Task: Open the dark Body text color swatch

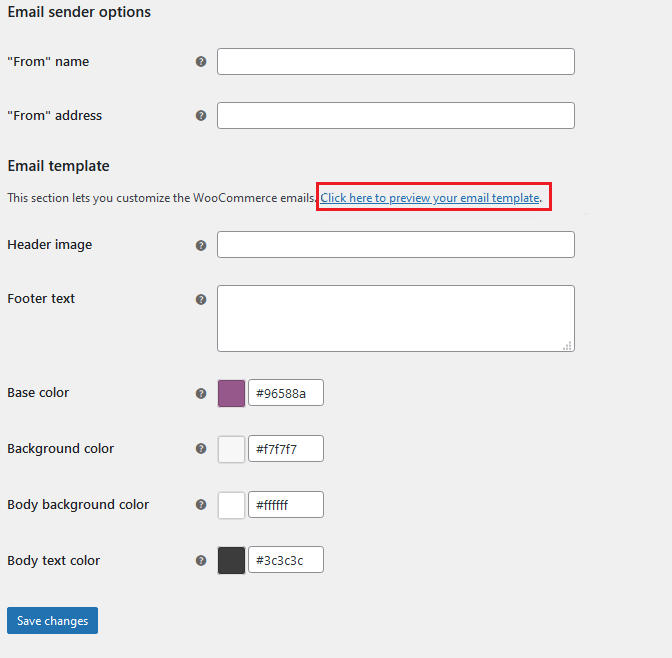Action: (231, 560)
